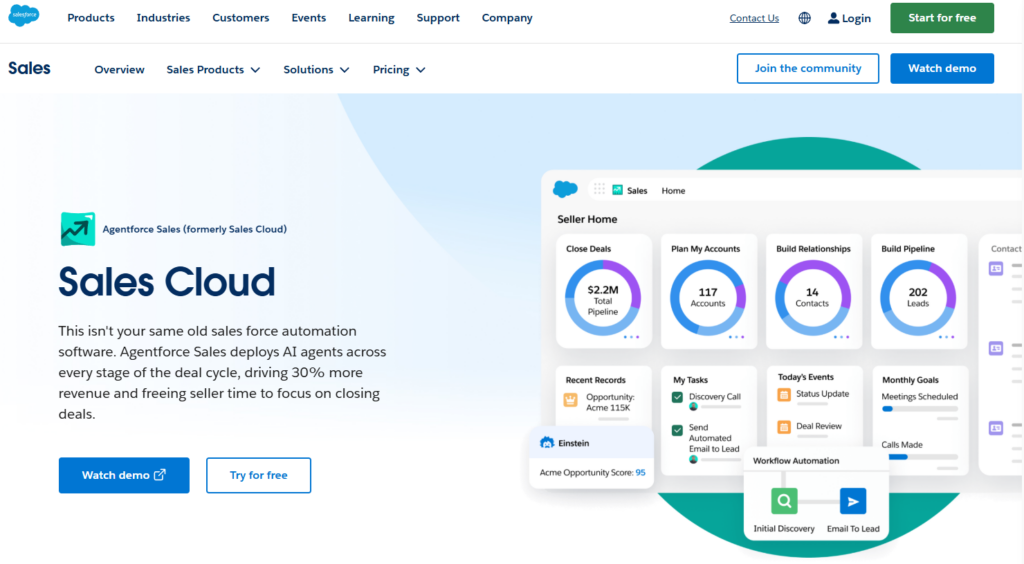The image size is (1024, 564).
Task: Expand the Sales Products dropdown
Action: [213, 69]
